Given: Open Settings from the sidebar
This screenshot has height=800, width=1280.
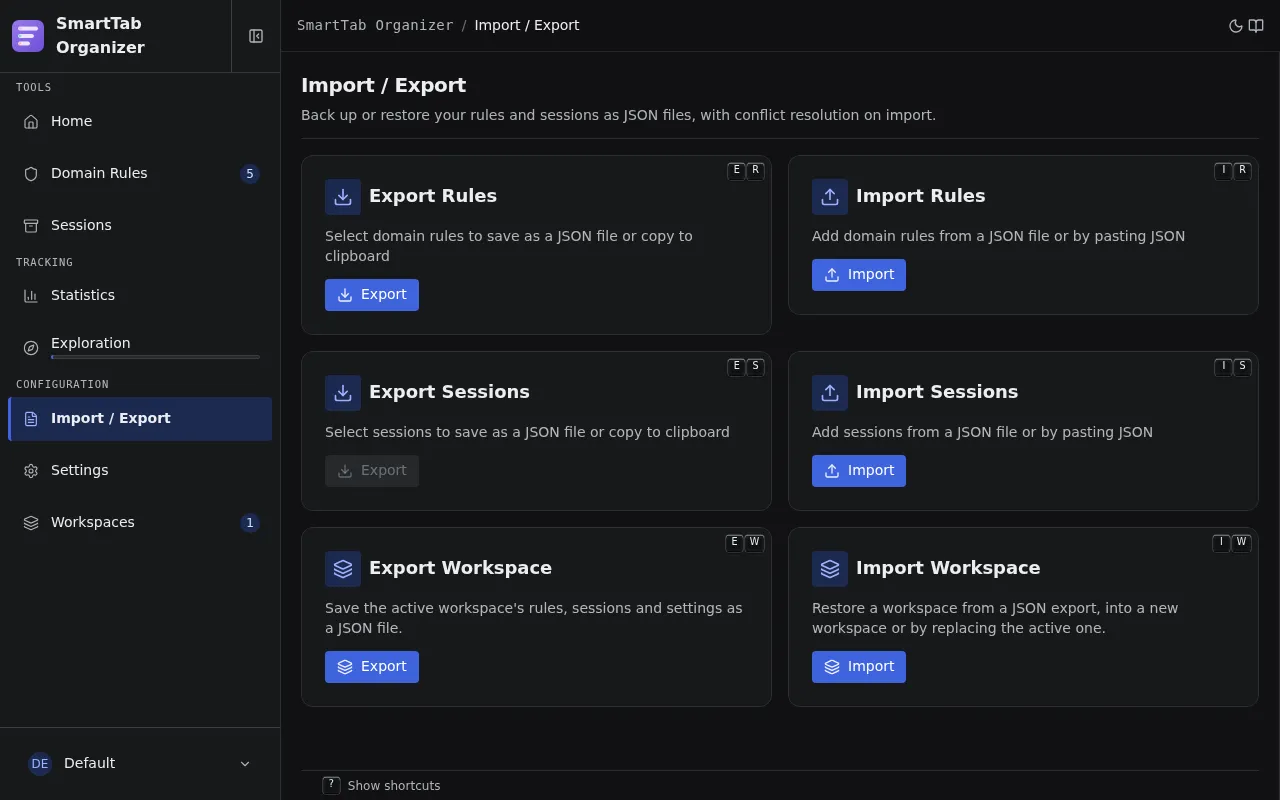Looking at the screenshot, I should click(140, 471).
